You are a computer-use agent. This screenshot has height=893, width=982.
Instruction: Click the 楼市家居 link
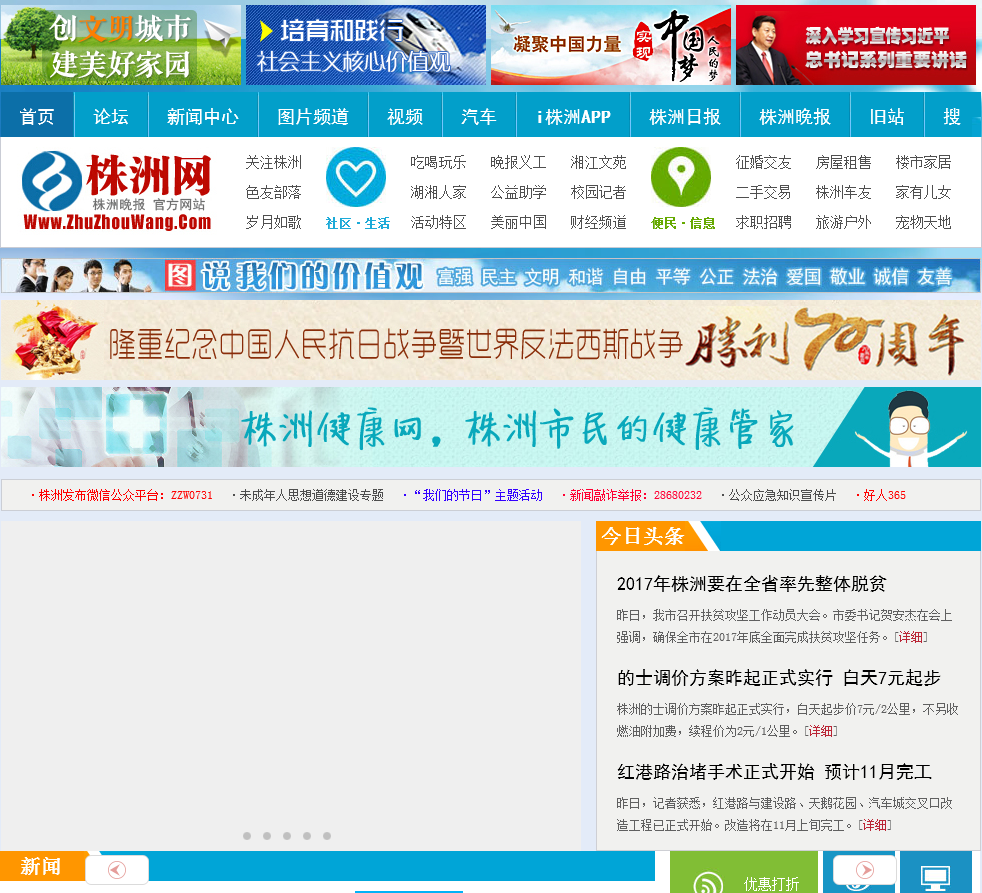(923, 162)
